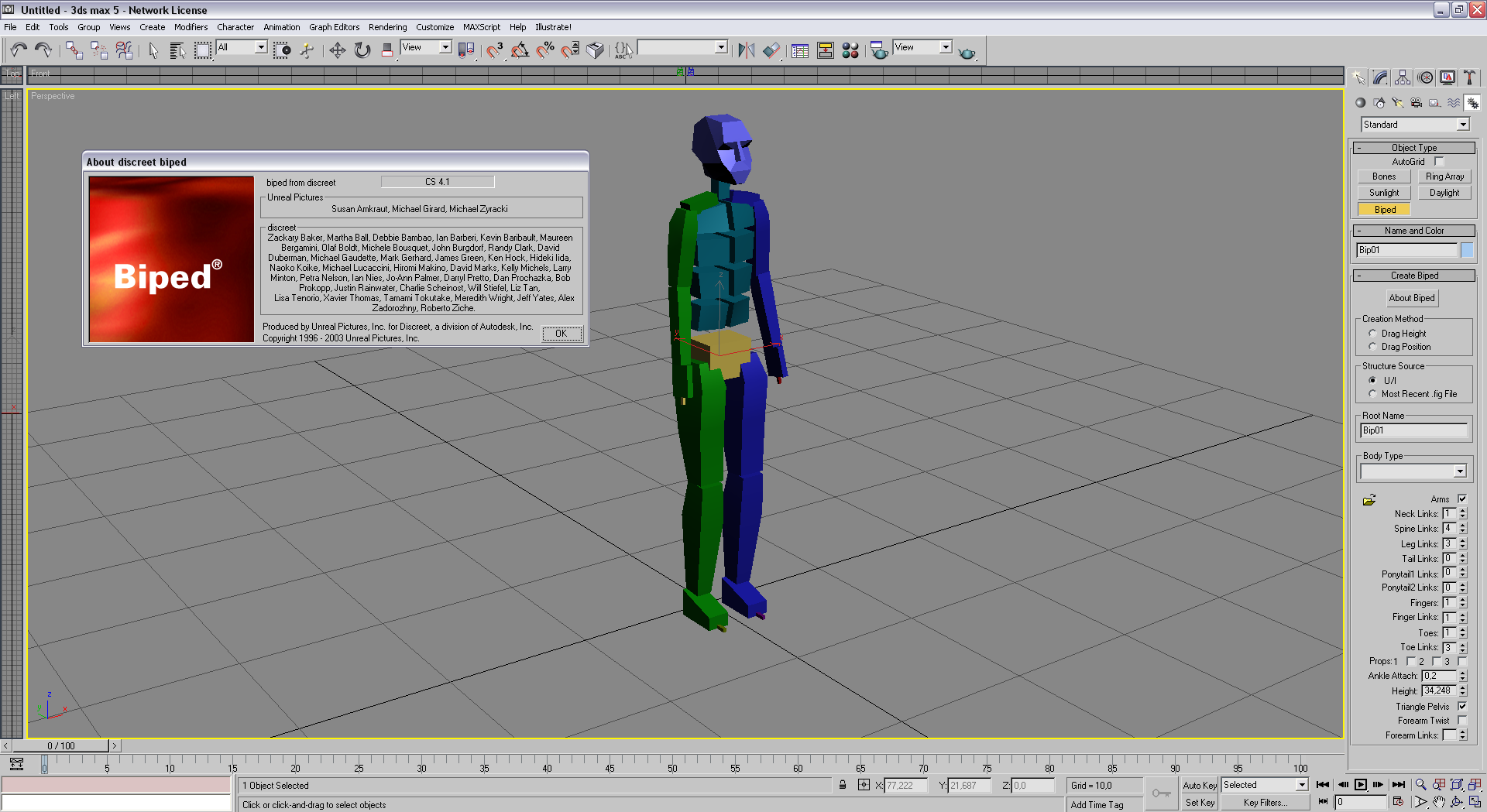Open the Hierarchy command panel tab

[x=1403, y=77]
